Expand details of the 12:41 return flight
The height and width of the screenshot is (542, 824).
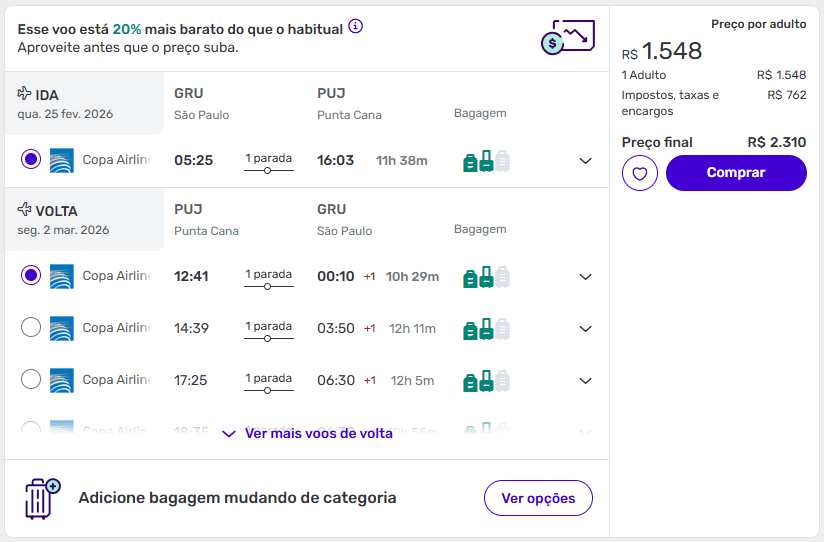[586, 277]
